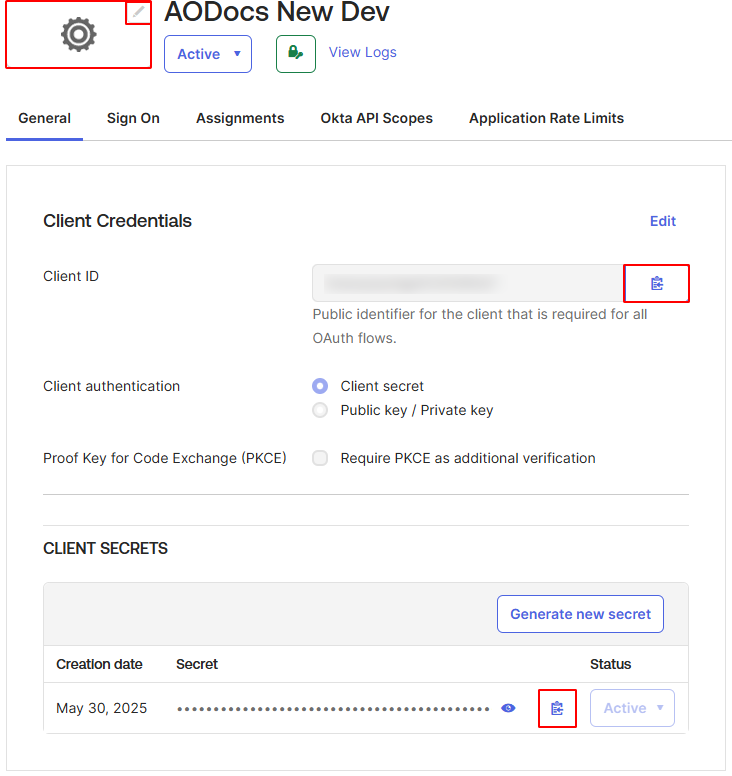Reveal the secret with the eye icon
The image size is (732, 776).
click(508, 708)
